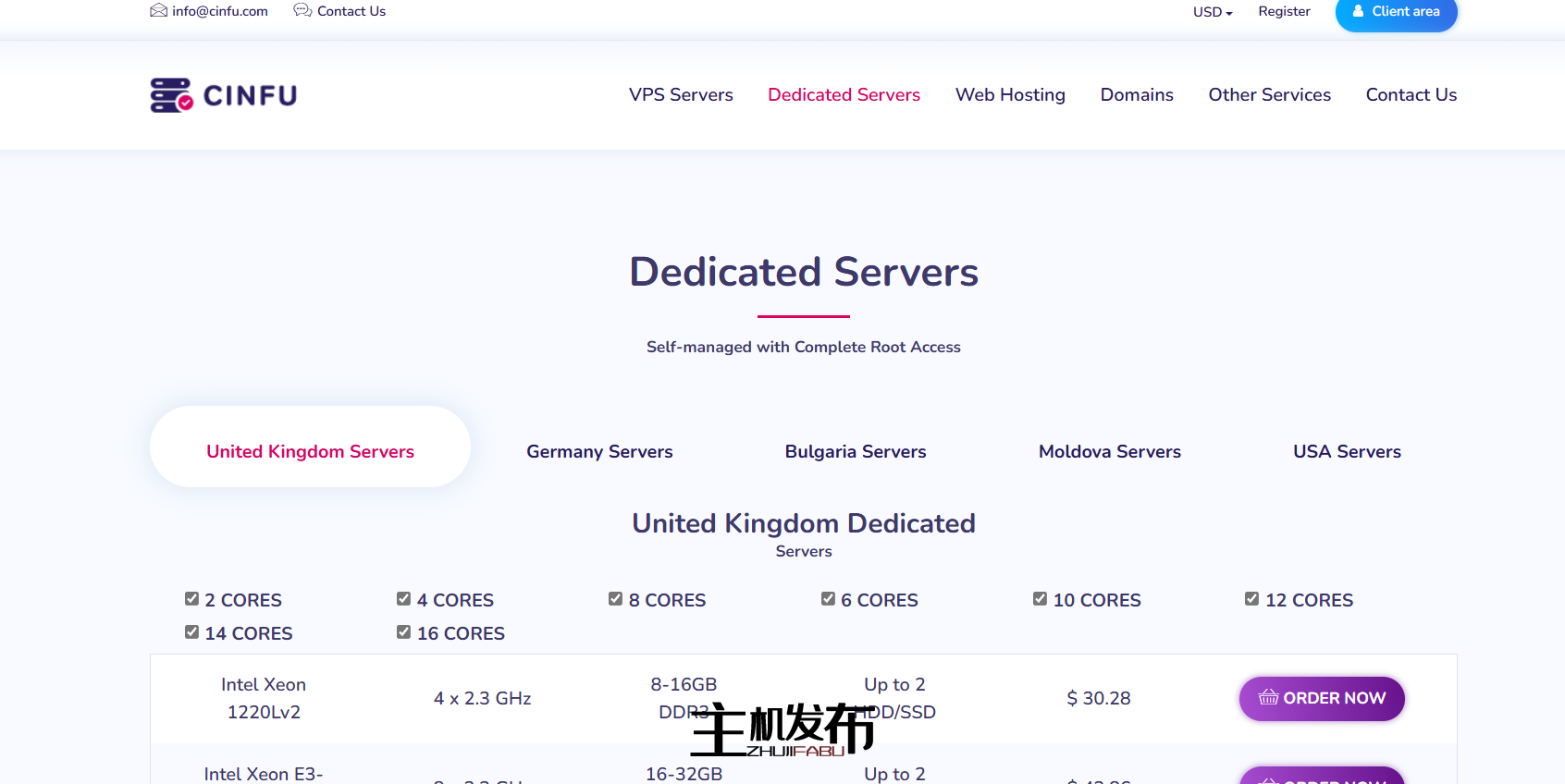Select the USA Servers tab

click(1347, 452)
